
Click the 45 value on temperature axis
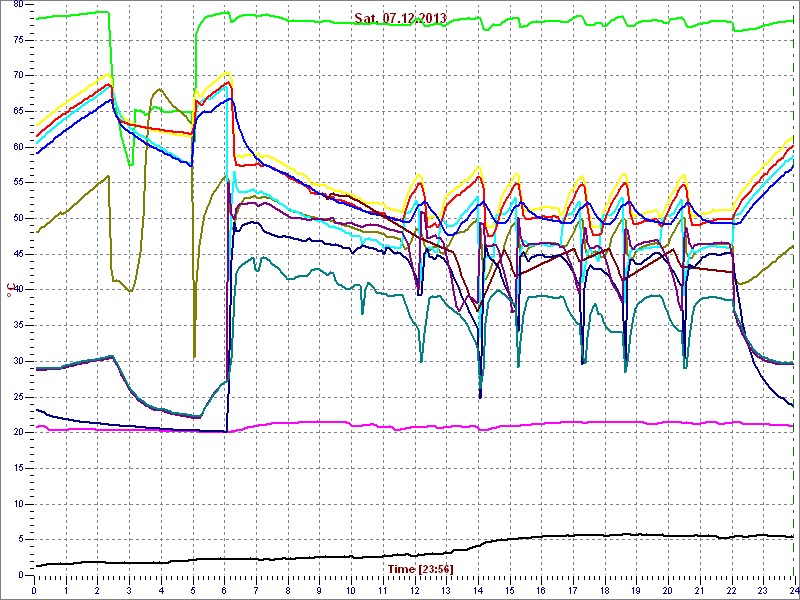point(18,254)
